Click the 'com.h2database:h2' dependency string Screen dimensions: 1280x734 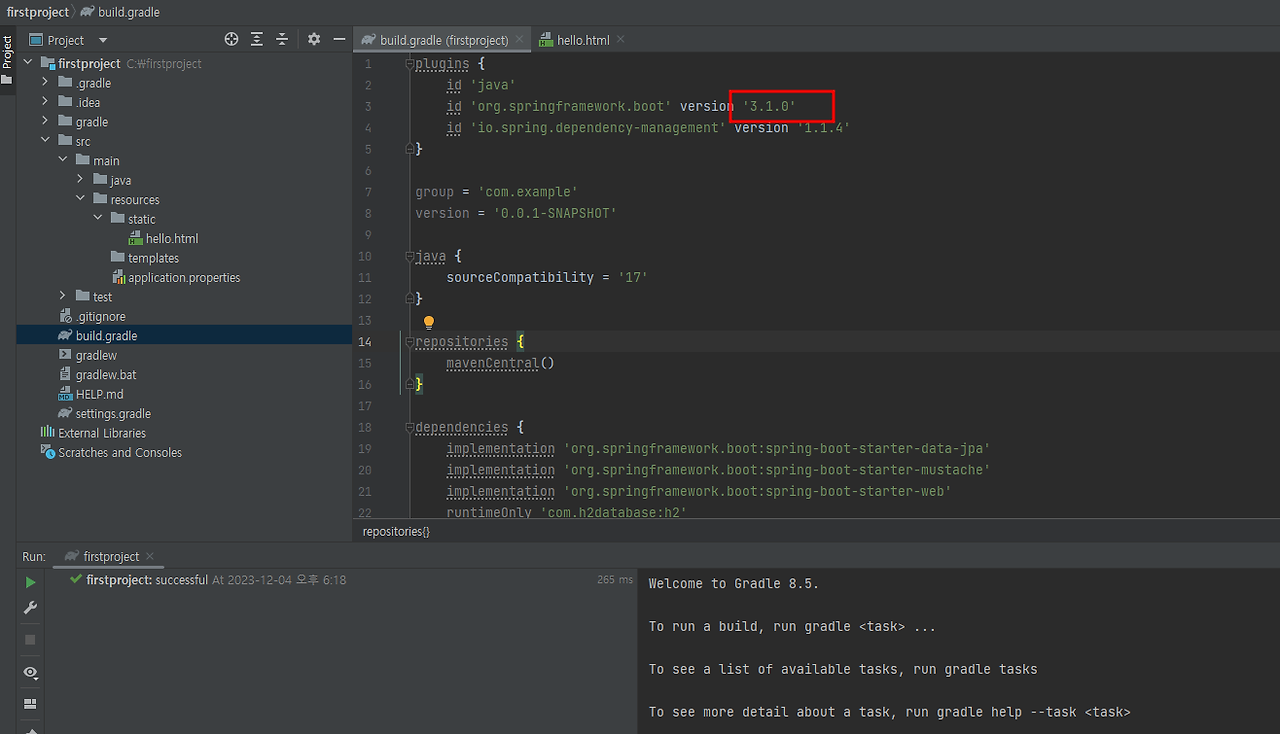pyautogui.click(x=613, y=513)
